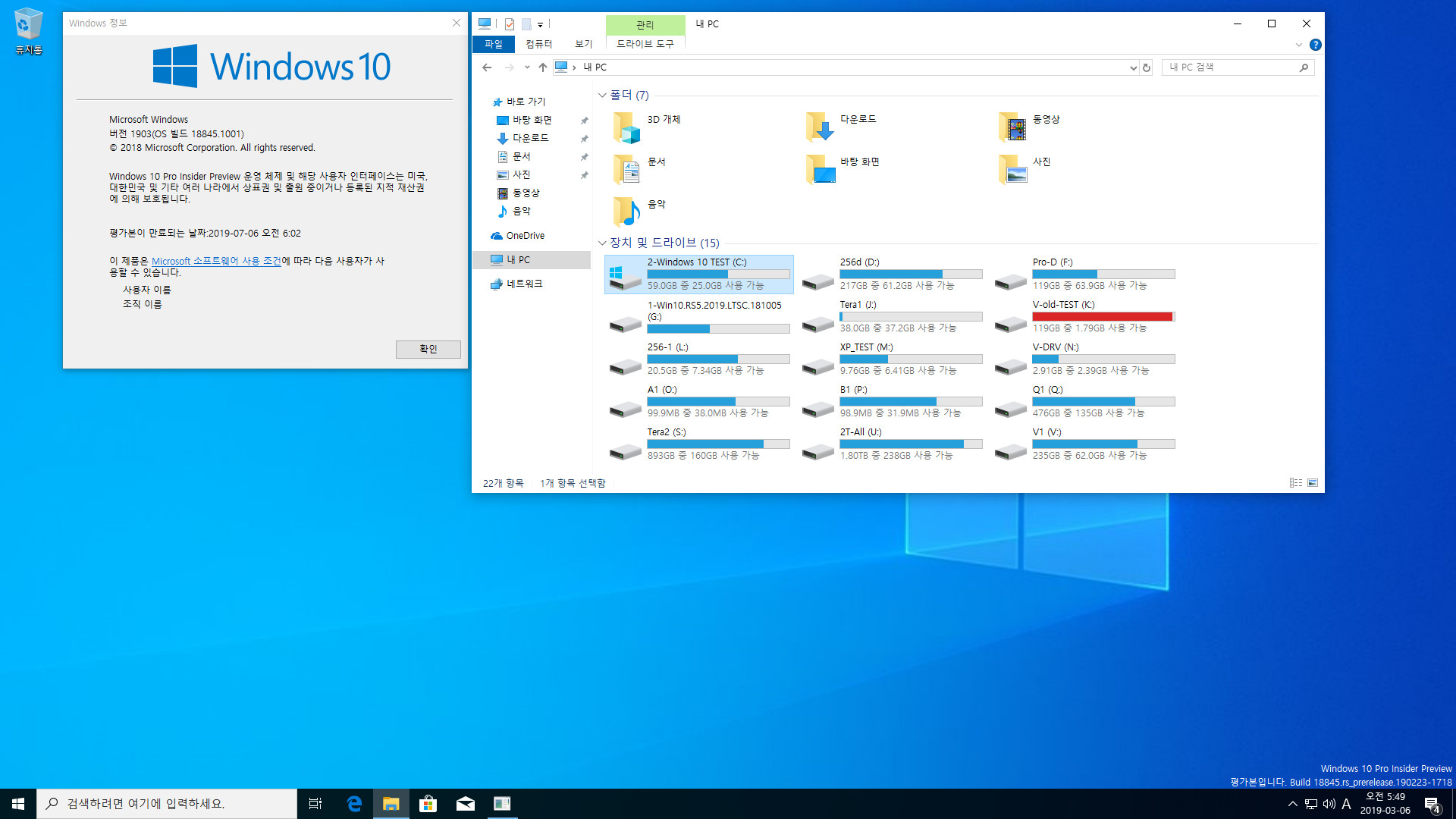This screenshot has width=1456, height=819.
Task: Click the 3D 개체 folder icon
Action: point(626,127)
